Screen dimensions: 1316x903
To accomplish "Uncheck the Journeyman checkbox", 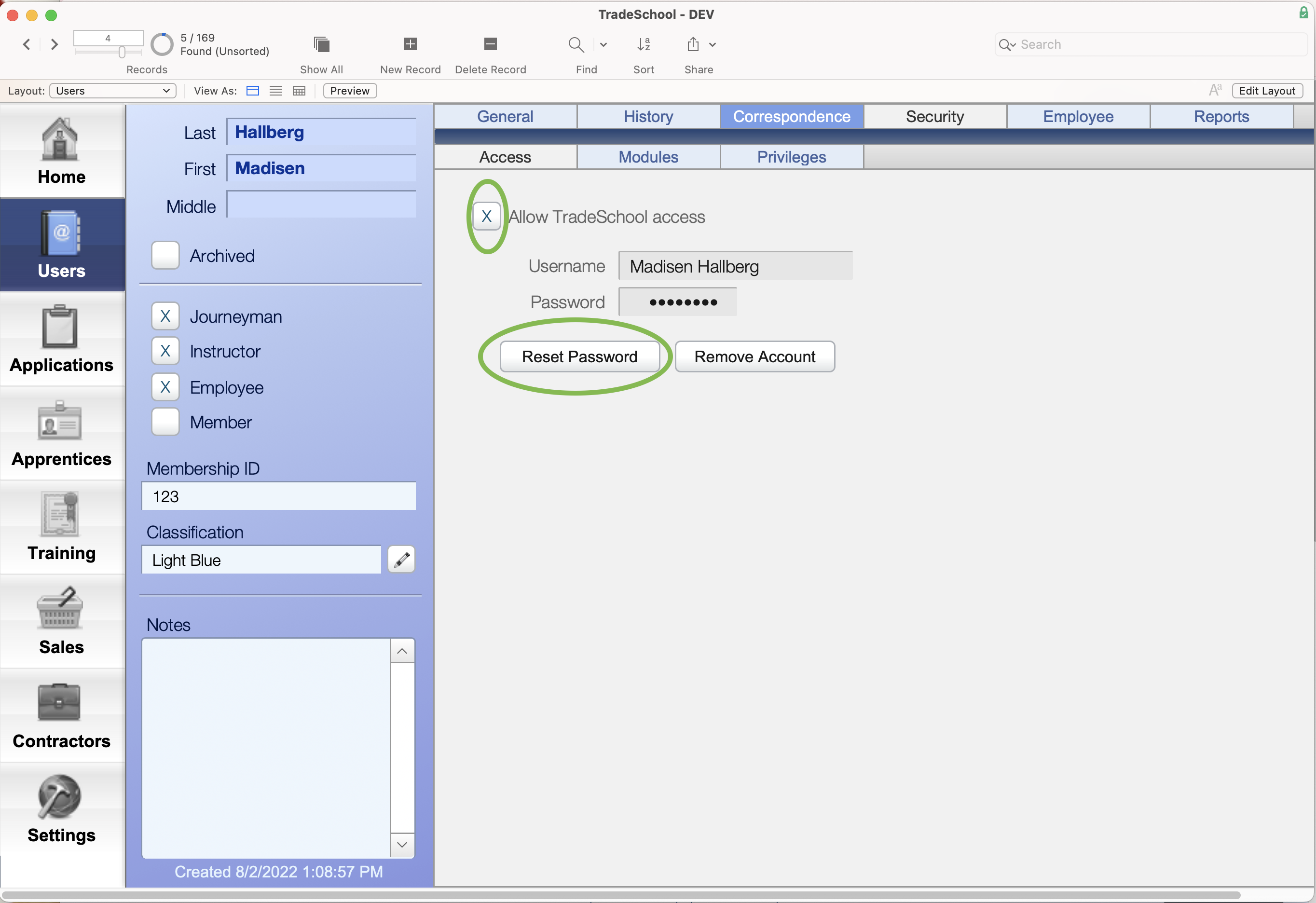I will (165, 316).
